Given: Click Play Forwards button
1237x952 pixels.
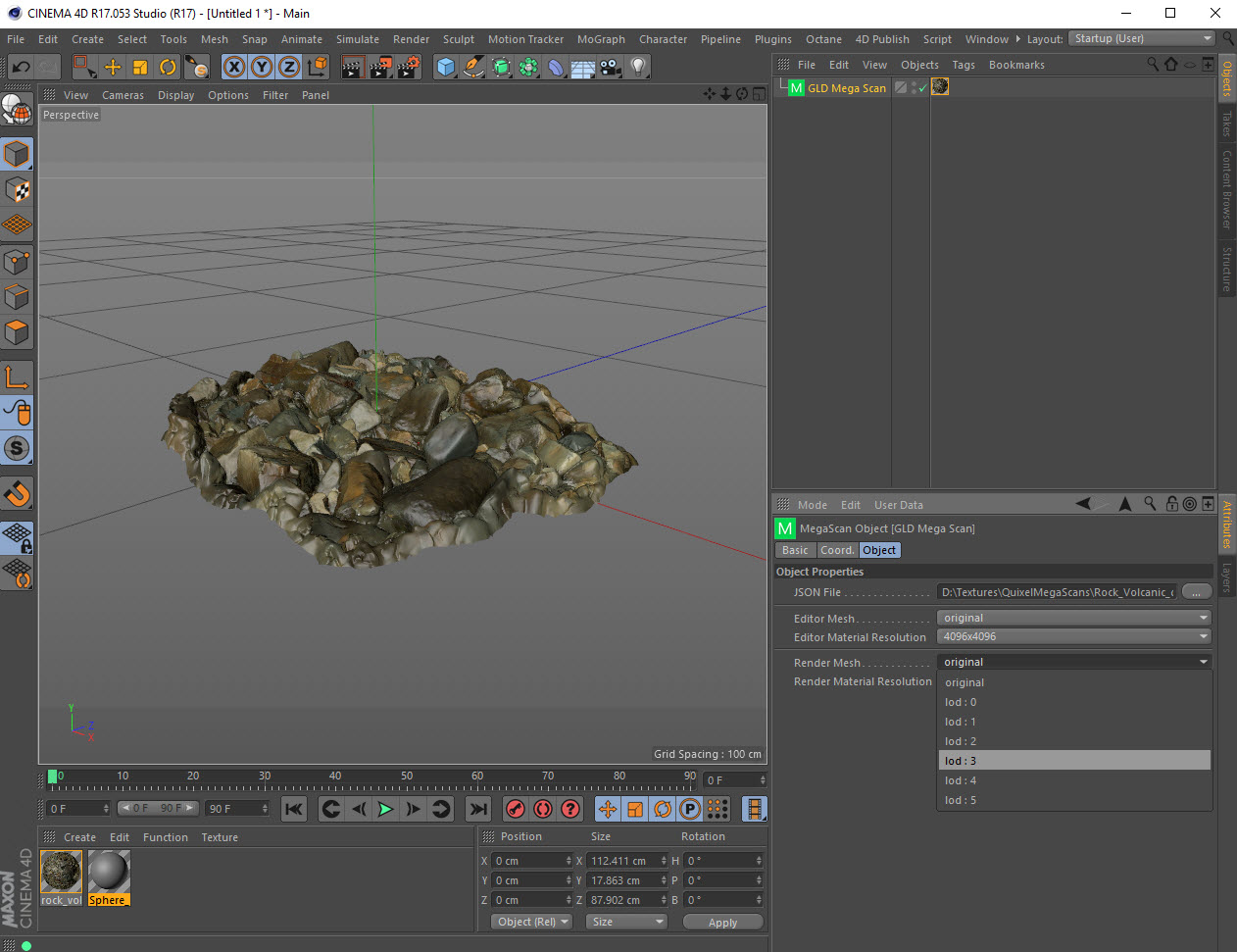Looking at the screenshot, I should pos(386,809).
